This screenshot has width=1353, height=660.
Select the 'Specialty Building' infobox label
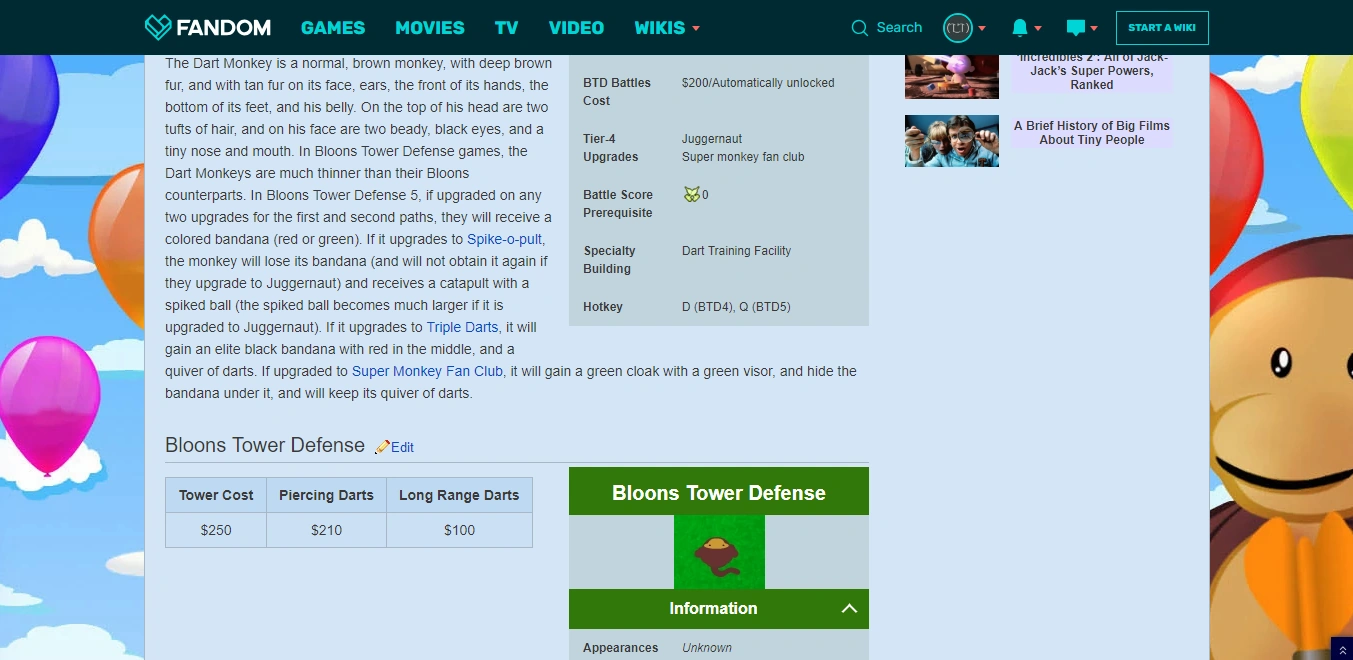pyautogui.click(x=610, y=260)
